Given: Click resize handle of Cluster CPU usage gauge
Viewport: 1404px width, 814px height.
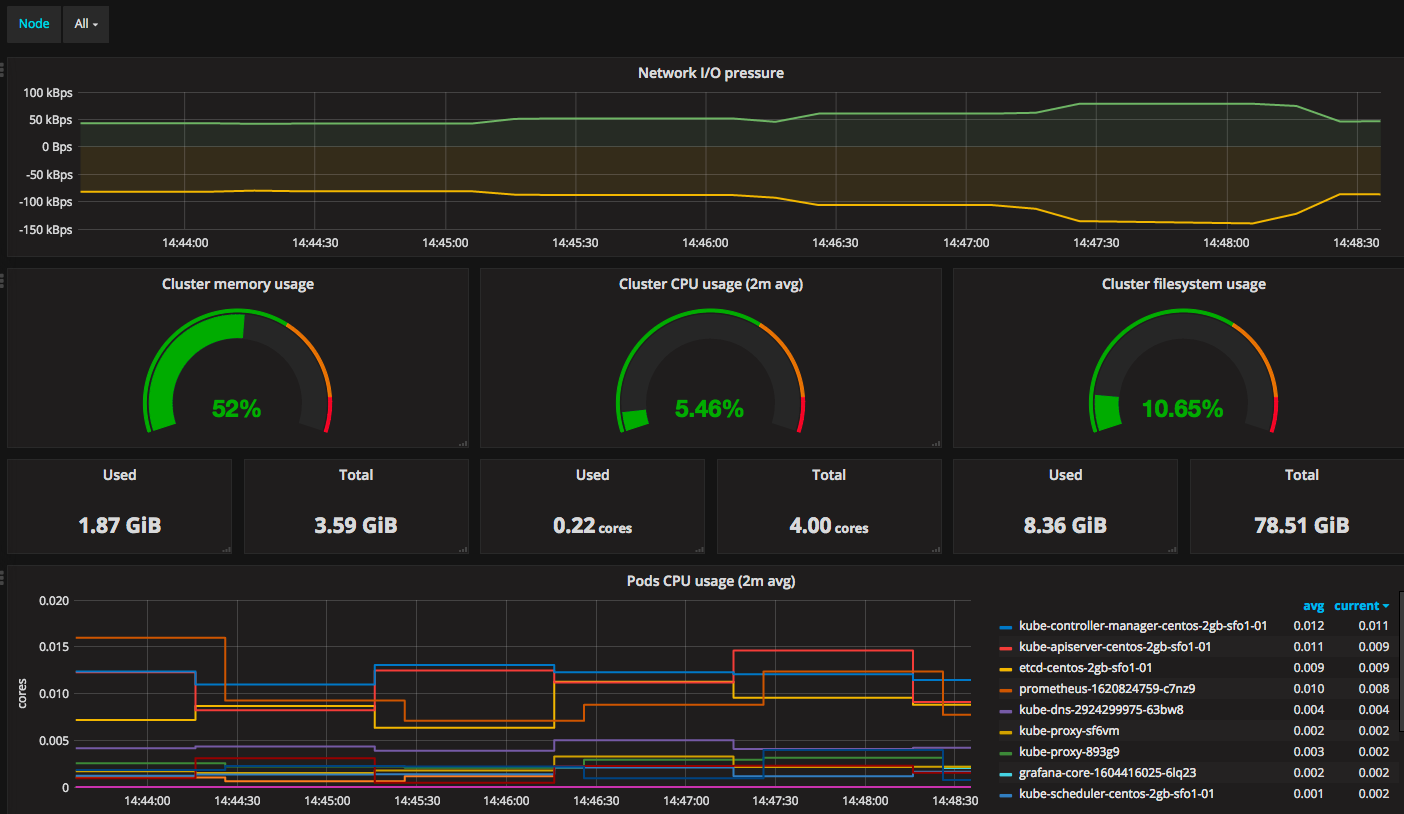Looking at the screenshot, I should pyautogui.click(x=935, y=442).
